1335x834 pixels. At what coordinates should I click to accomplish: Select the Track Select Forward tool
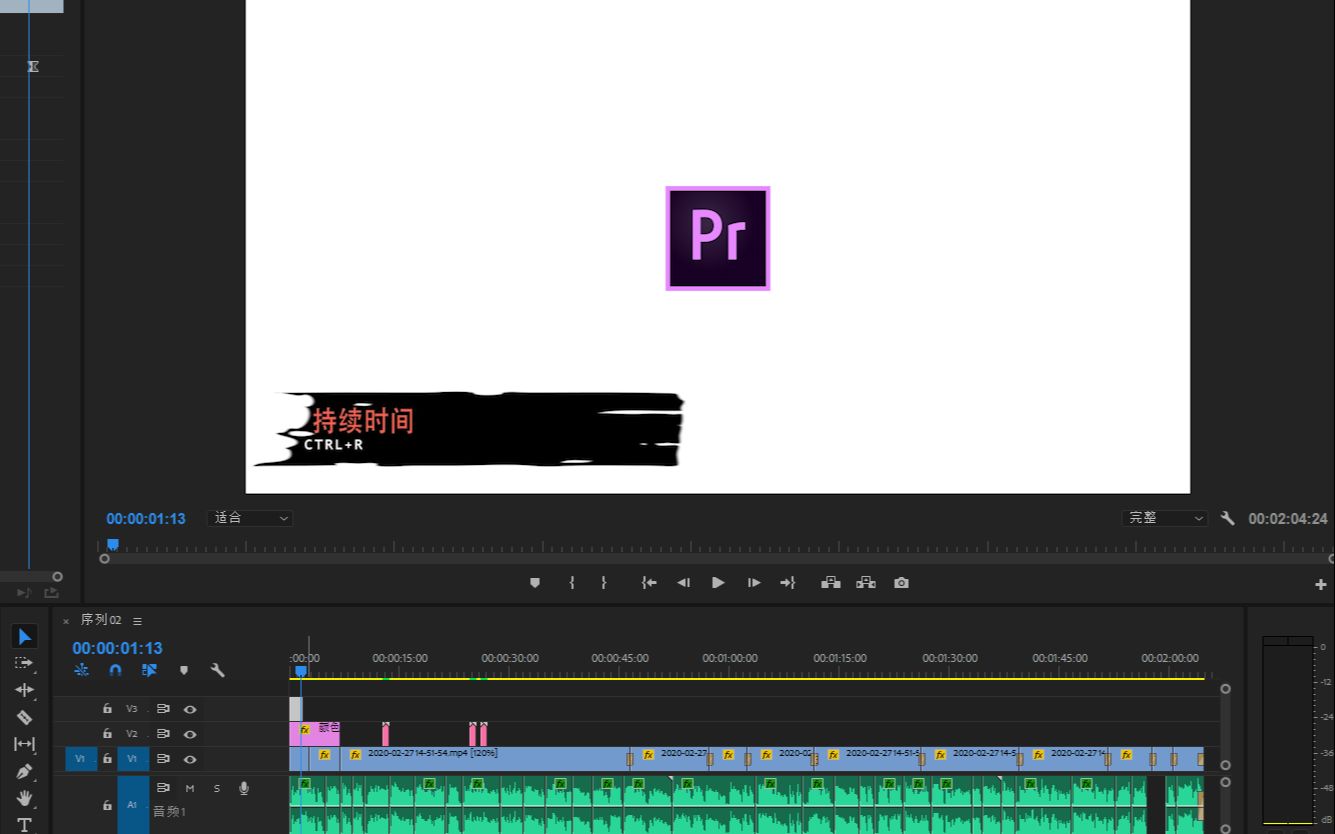tap(24, 663)
